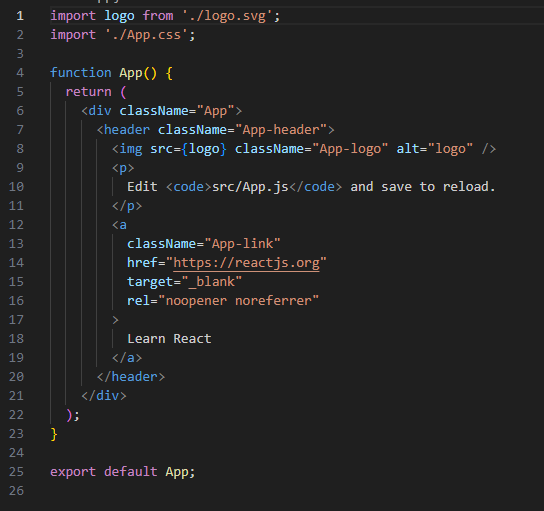The height and width of the screenshot is (511, 544).
Task: Select line number 25 in the gutter
Action: click(16, 472)
